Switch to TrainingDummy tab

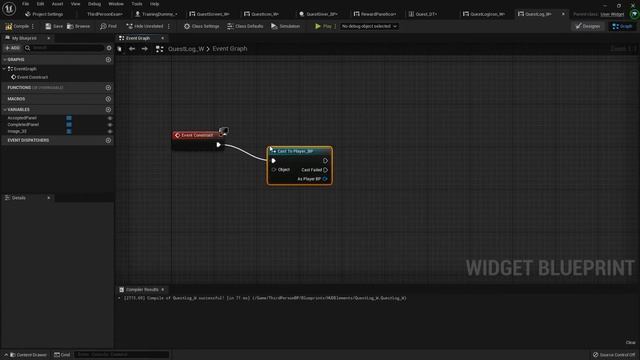click(157, 14)
